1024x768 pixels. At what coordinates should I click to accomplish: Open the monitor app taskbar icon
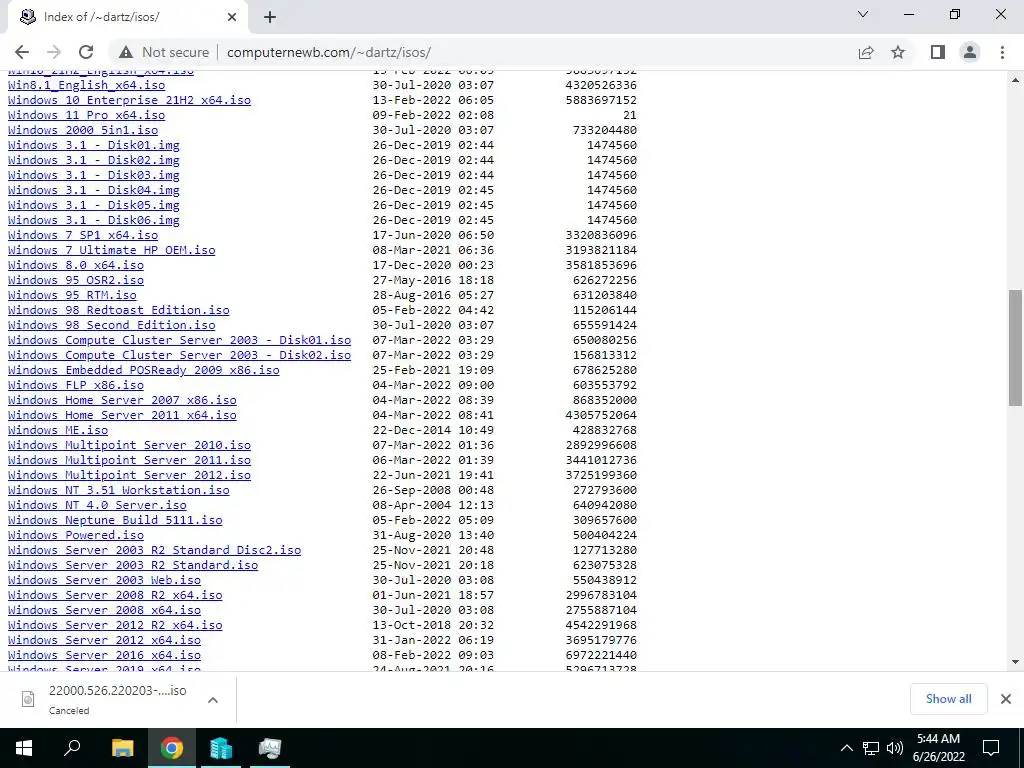(270, 748)
